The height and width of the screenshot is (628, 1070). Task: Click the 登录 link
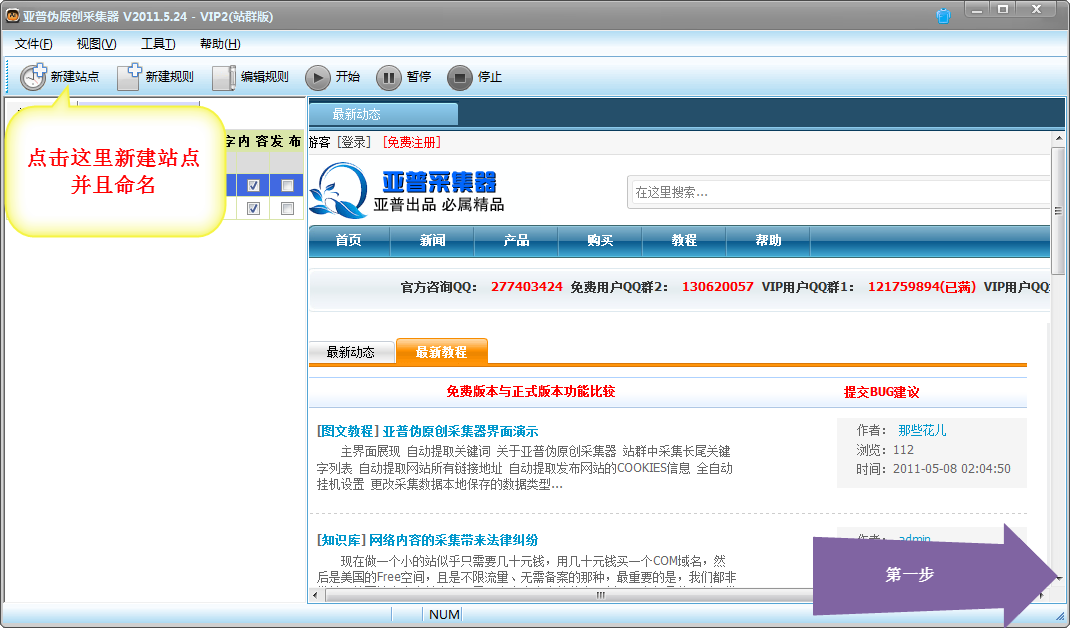point(354,142)
